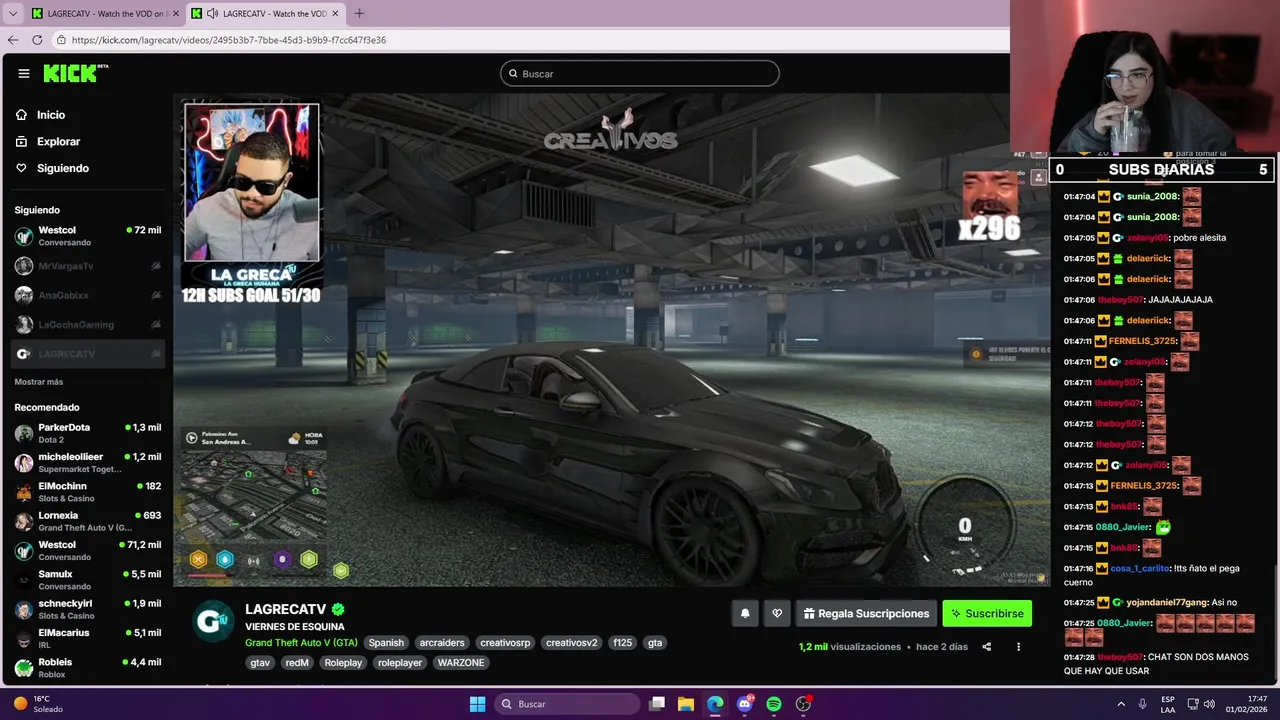This screenshot has height=720, width=1280.
Task: Select the Spanish language tag
Action: tap(386, 643)
